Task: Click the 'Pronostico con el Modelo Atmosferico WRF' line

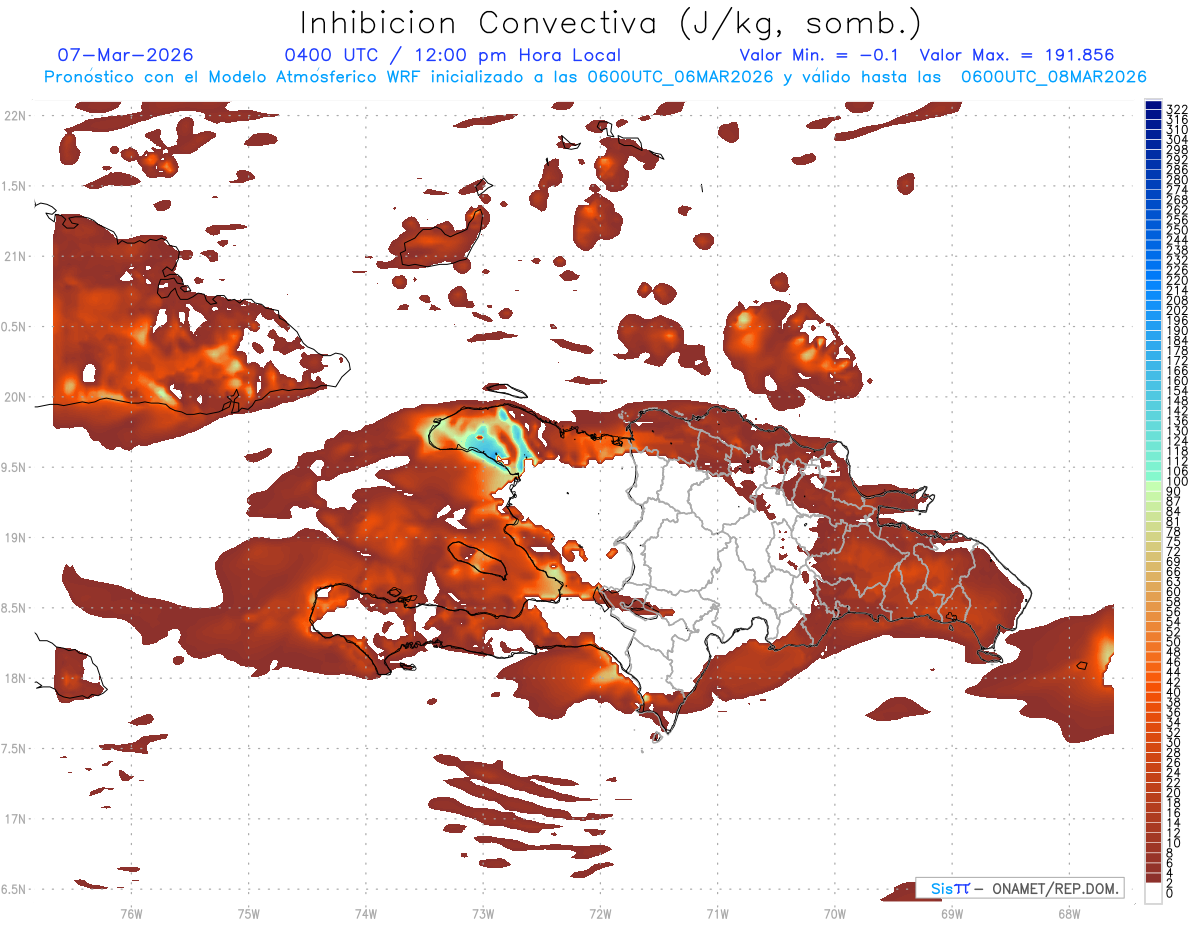Action: [595, 76]
